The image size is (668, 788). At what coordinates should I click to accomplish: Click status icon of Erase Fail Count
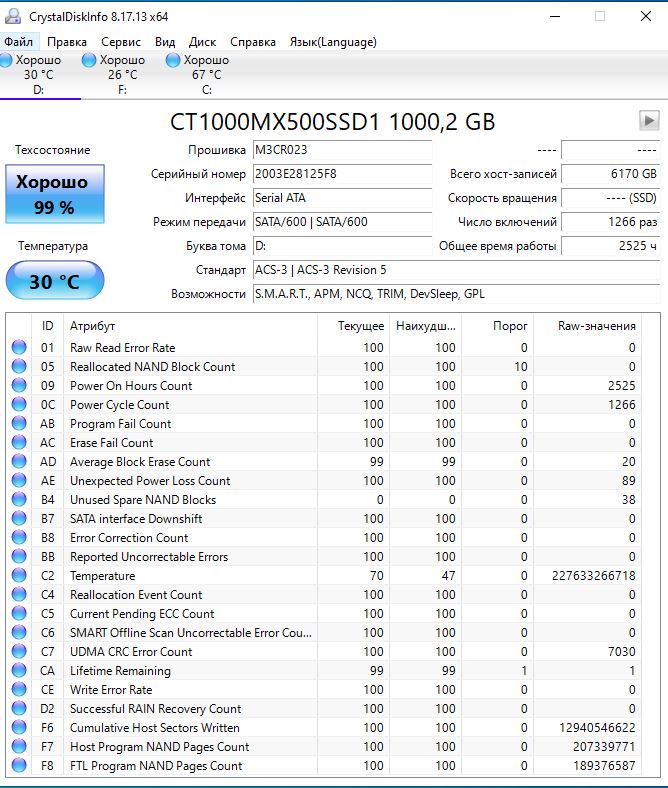click(19, 442)
